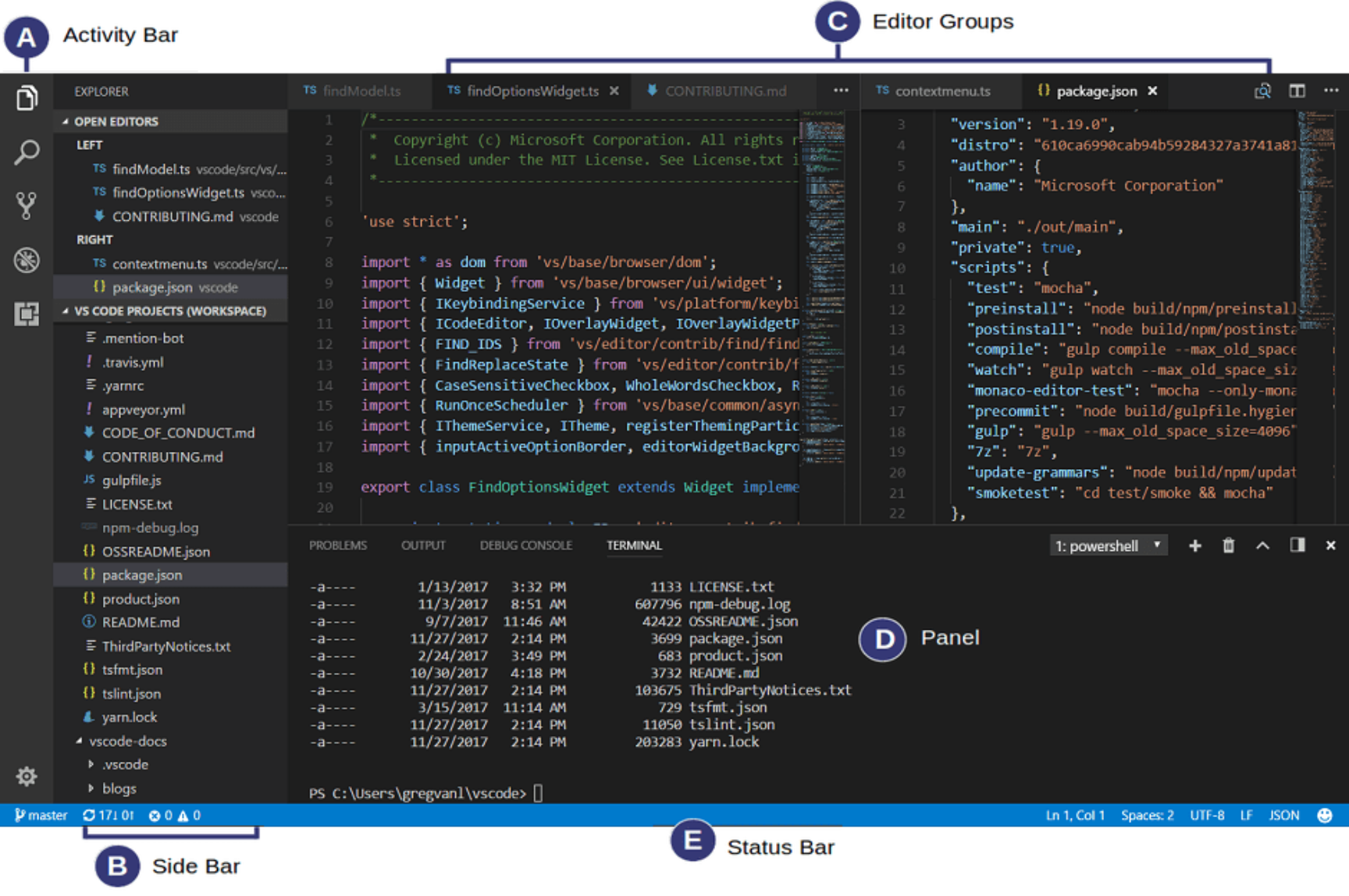This screenshot has width=1349, height=896.
Task: Select the TERMINAL panel tab
Action: pos(634,546)
